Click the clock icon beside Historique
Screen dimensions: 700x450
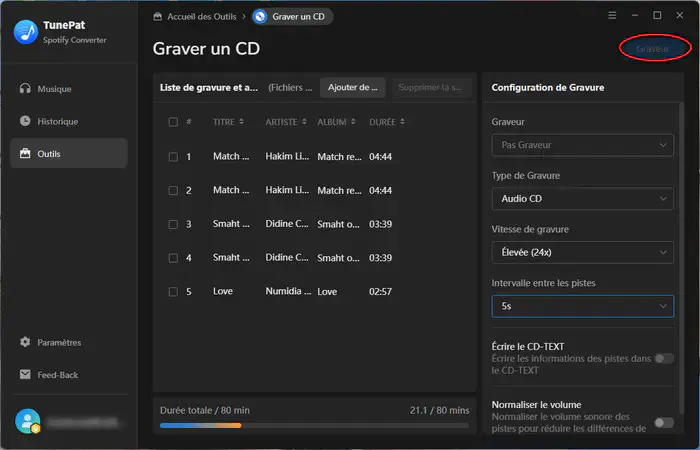click(25, 121)
